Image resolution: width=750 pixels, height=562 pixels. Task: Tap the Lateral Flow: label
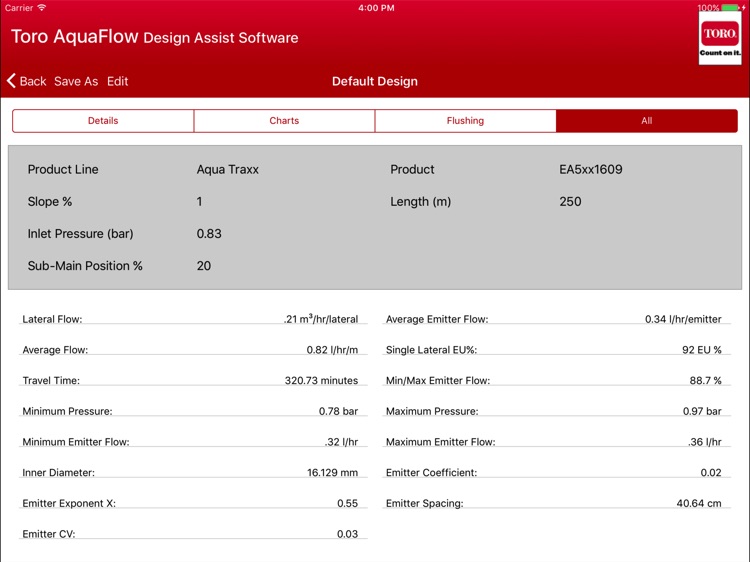52,319
